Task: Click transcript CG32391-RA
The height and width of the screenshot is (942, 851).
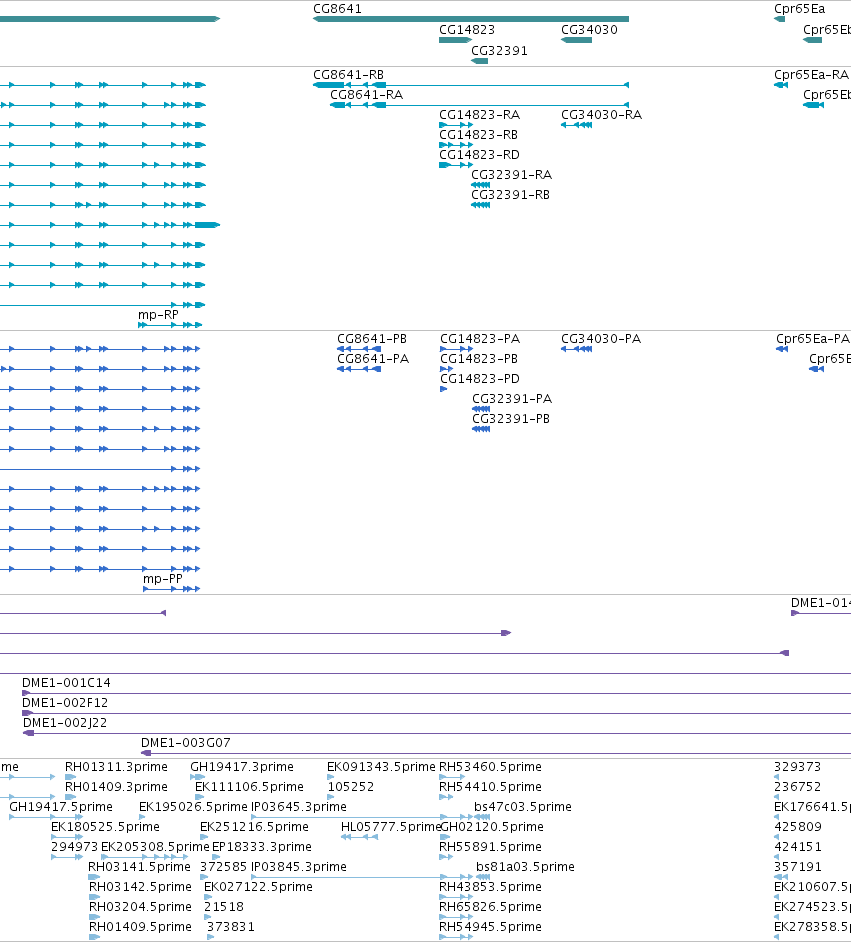Action: 480,185
